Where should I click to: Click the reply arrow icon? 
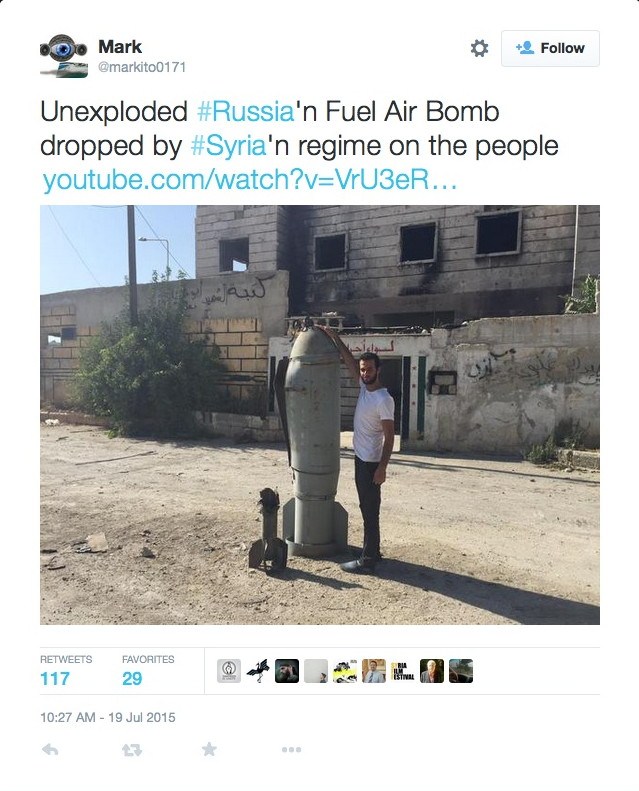tap(50, 750)
